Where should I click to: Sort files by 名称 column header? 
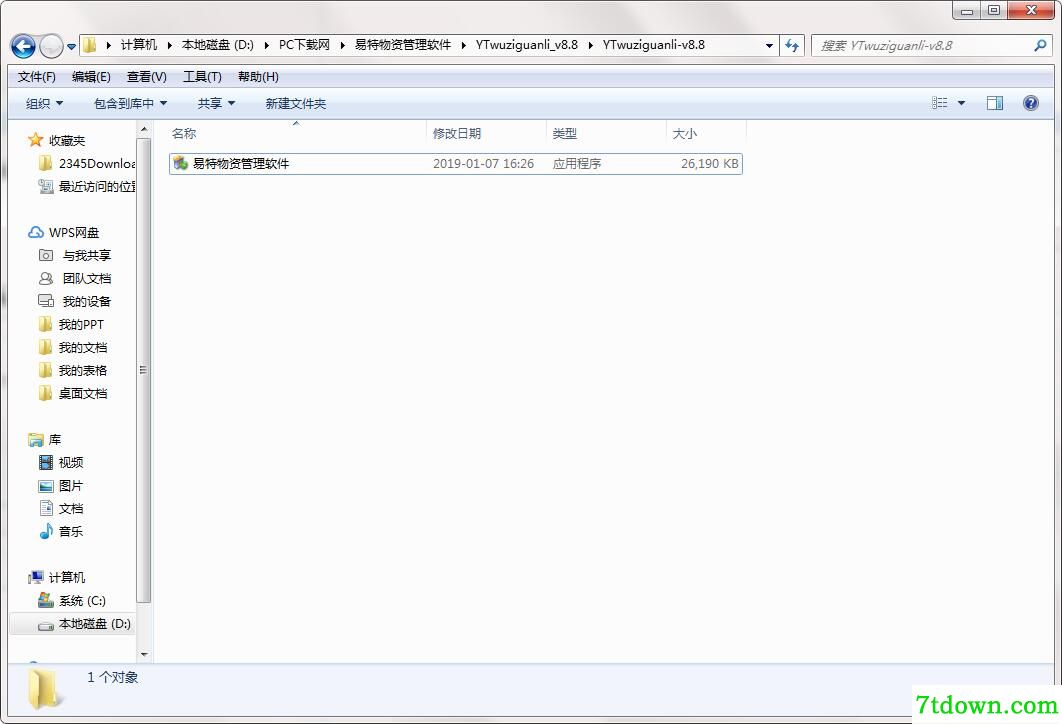pyautogui.click(x=296, y=133)
